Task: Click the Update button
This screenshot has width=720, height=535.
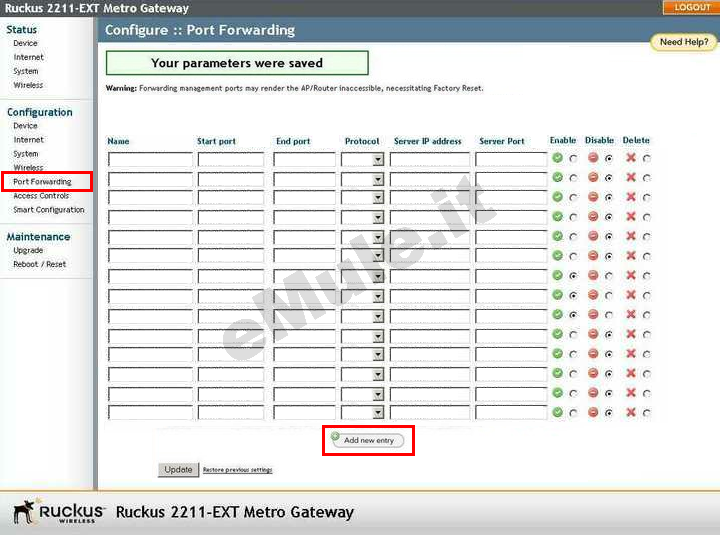Action: pyautogui.click(x=178, y=470)
